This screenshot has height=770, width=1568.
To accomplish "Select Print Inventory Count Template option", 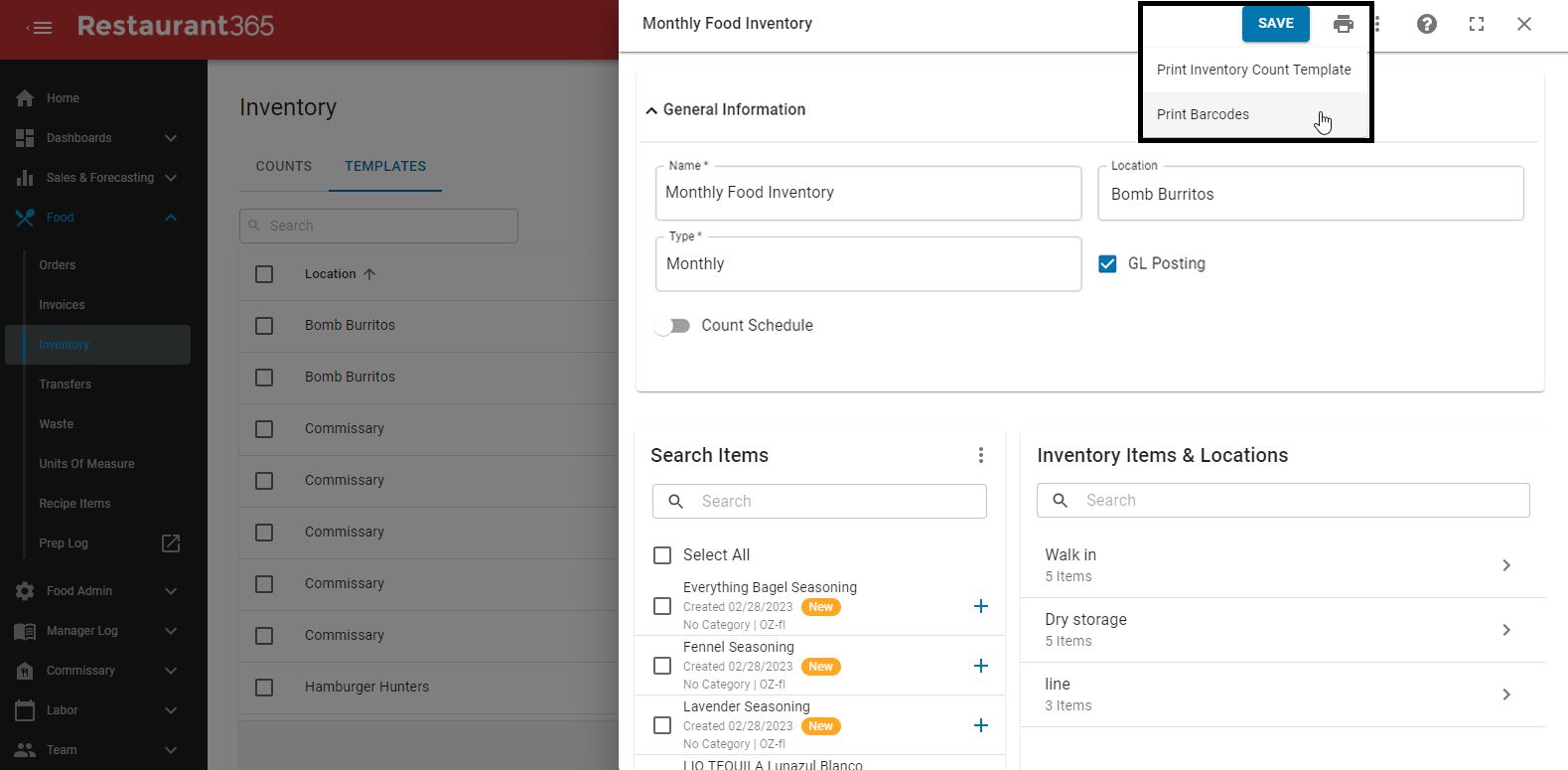I will tap(1255, 70).
